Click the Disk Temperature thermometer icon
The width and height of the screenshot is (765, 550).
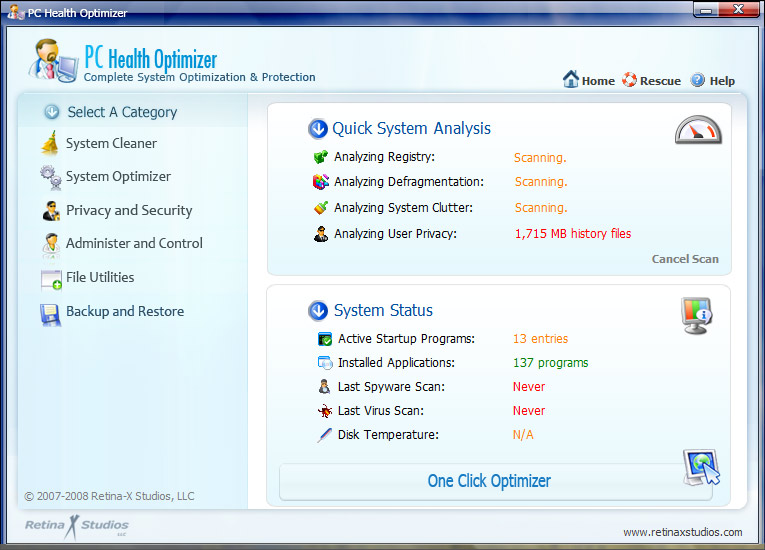pos(324,435)
